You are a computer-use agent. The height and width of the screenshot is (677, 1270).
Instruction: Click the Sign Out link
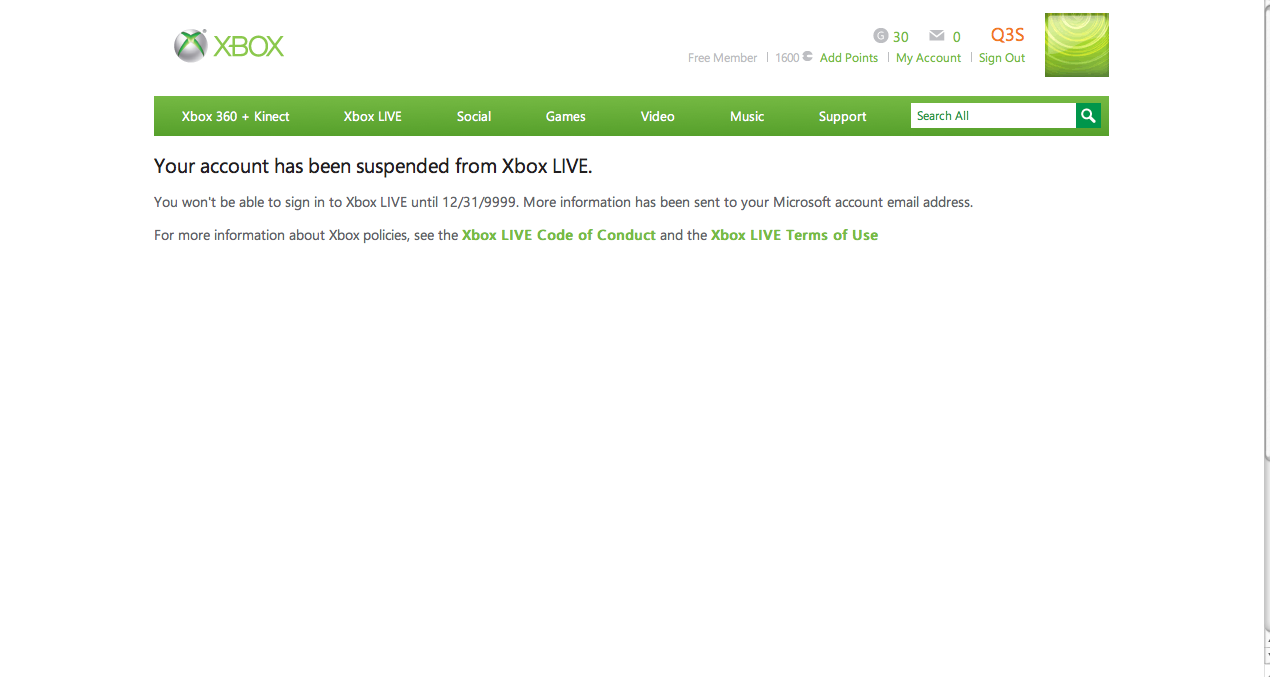(x=1002, y=58)
